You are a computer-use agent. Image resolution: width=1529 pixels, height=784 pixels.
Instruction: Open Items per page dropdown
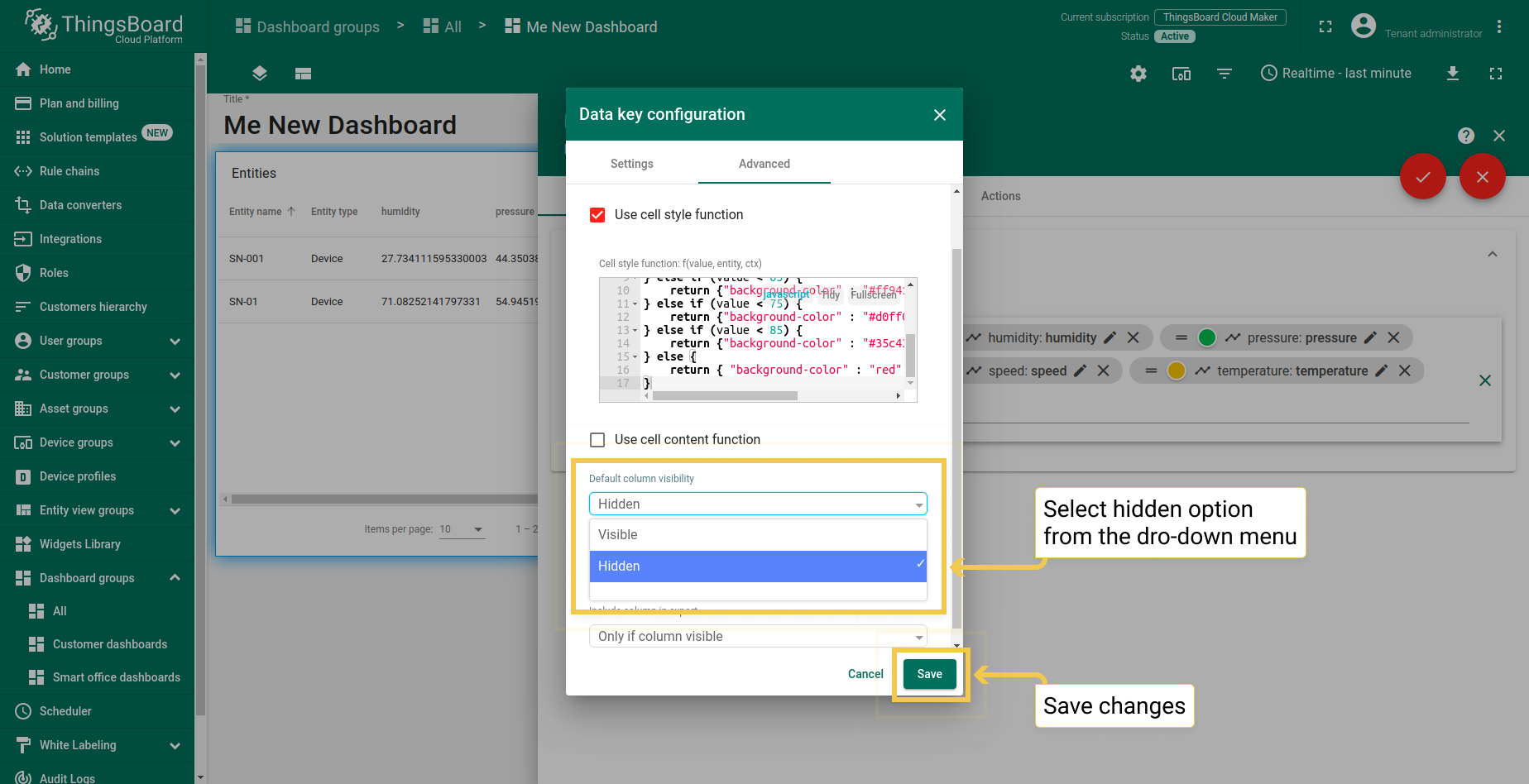pyautogui.click(x=462, y=529)
